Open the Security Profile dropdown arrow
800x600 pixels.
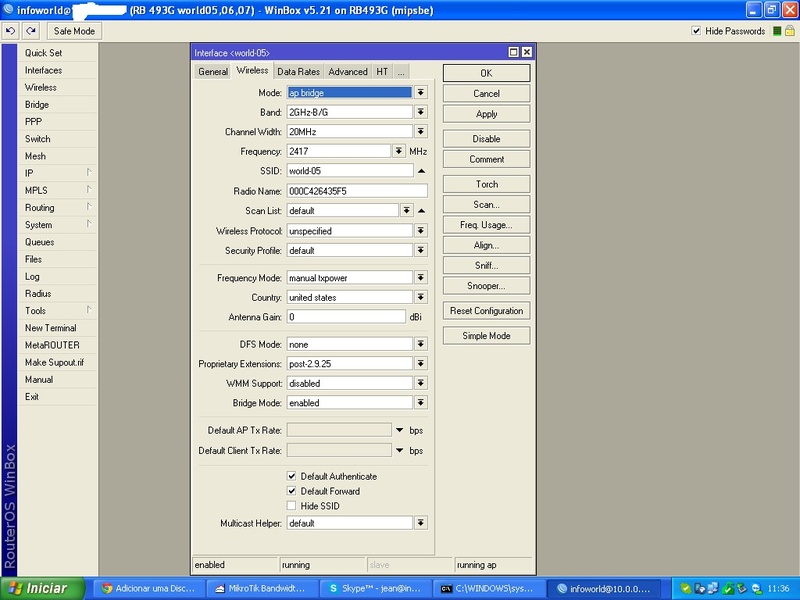(420, 250)
